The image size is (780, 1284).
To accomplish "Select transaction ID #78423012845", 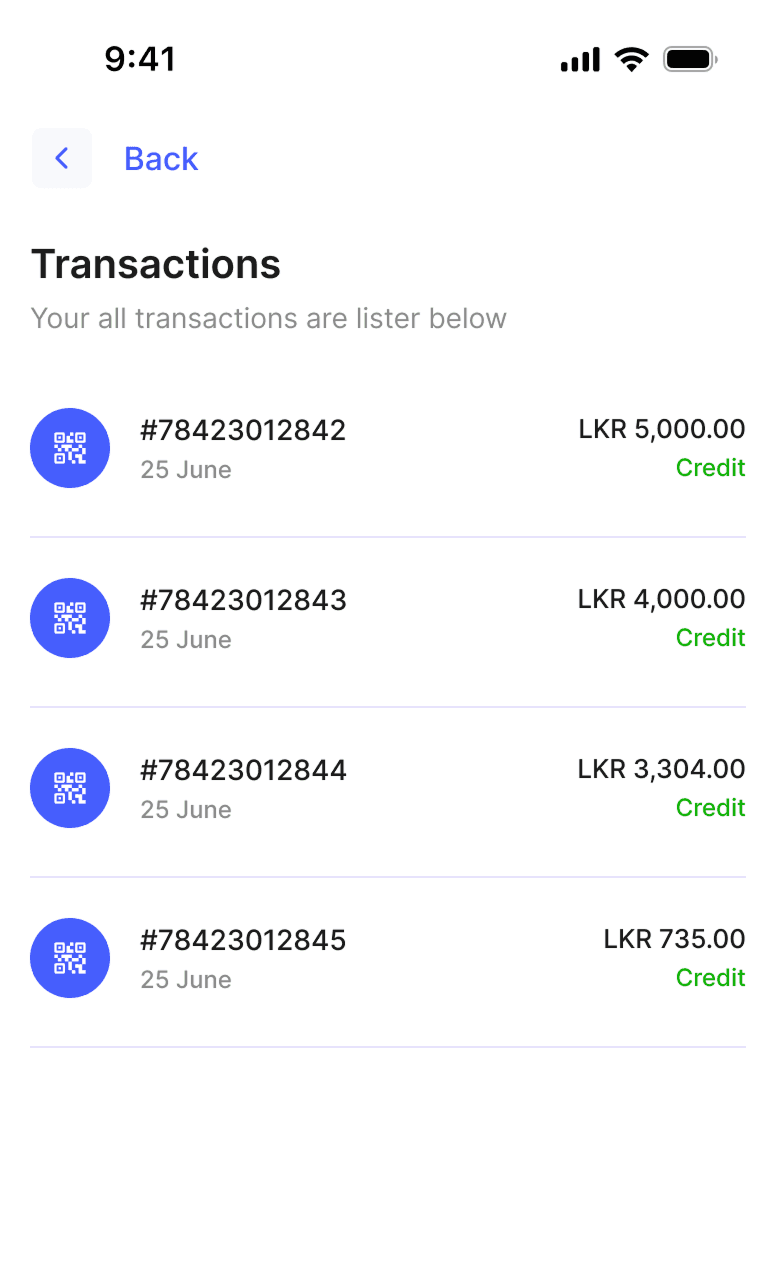I will (243, 940).
